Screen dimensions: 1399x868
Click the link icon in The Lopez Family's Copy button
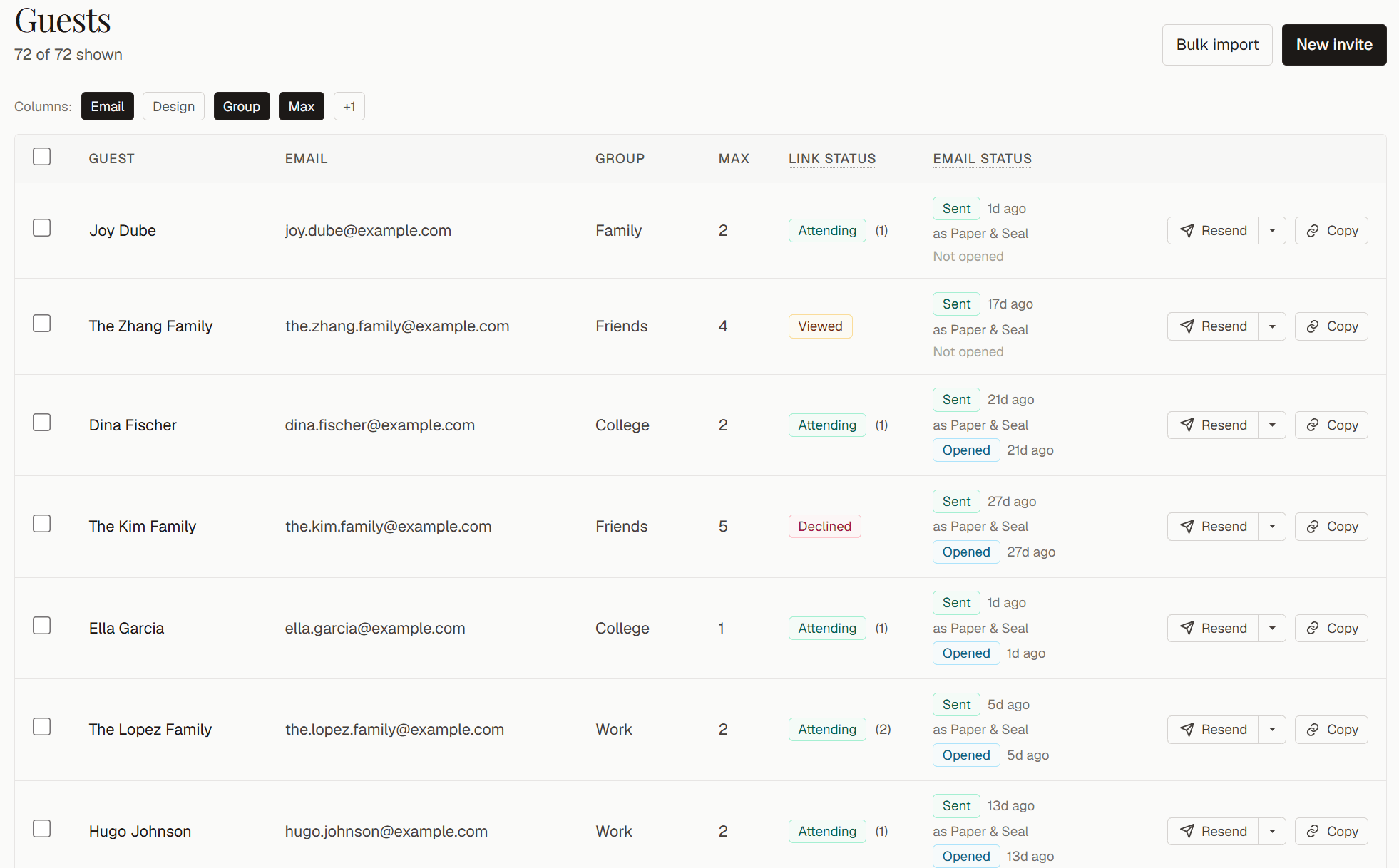point(1313,730)
